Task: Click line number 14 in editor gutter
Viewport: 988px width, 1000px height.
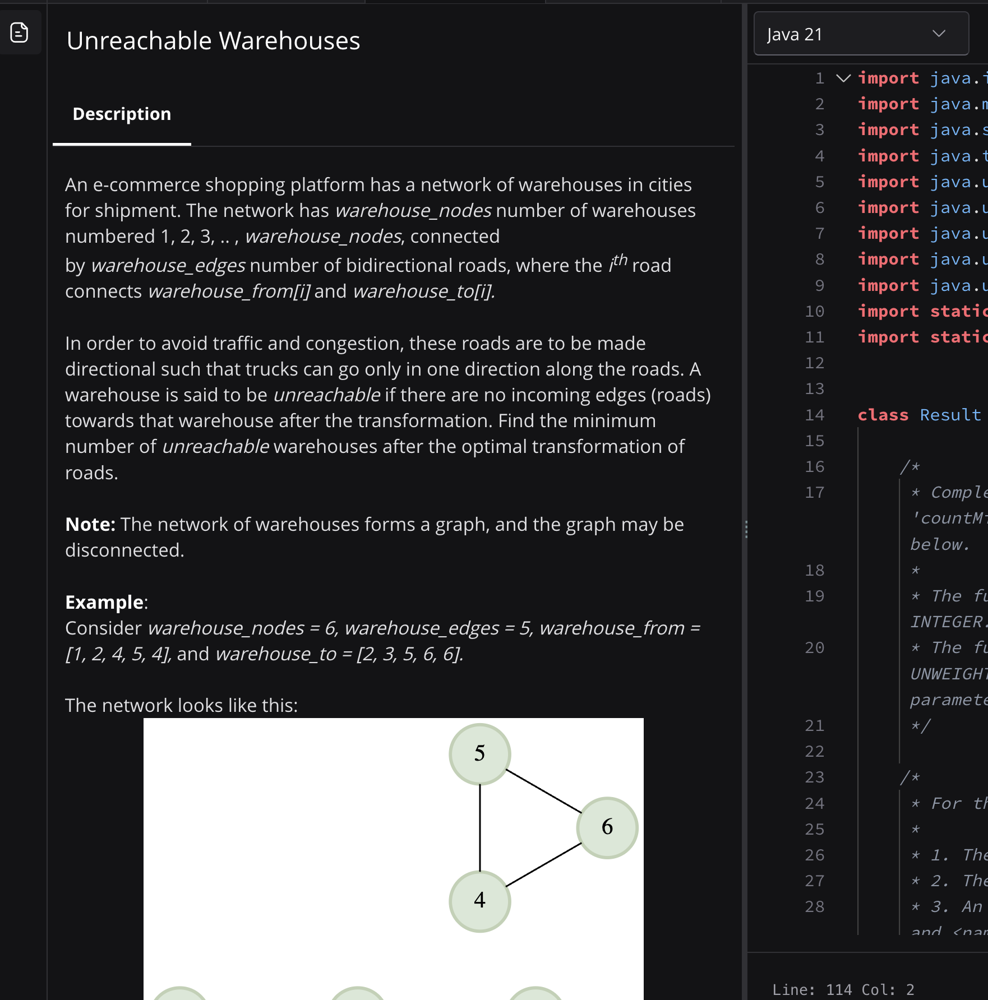Action: 814,415
